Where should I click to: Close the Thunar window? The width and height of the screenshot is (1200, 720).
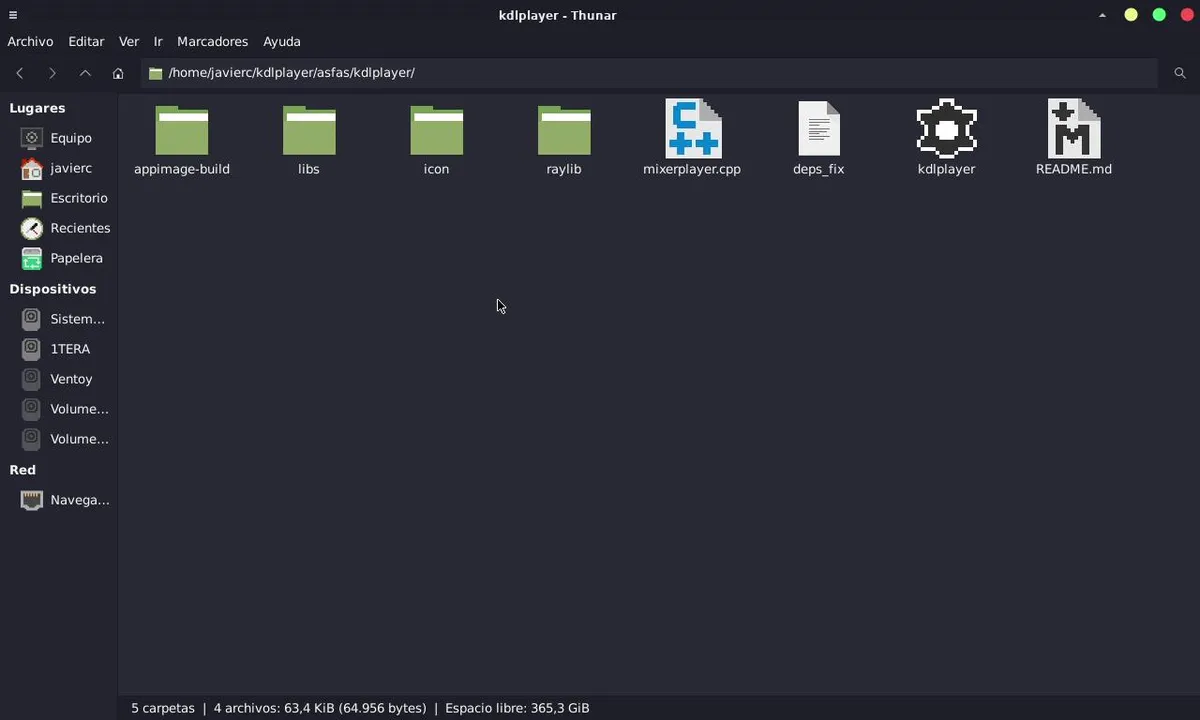(1187, 15)
